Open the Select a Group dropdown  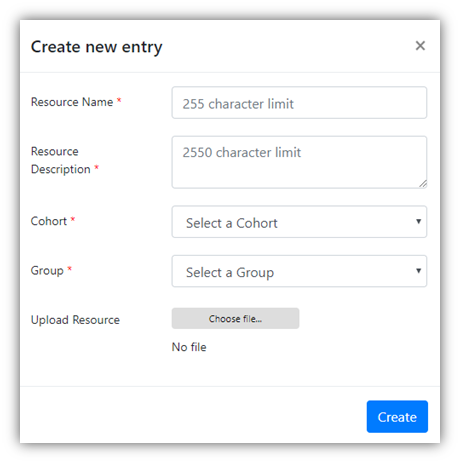[x=299, y=271]
